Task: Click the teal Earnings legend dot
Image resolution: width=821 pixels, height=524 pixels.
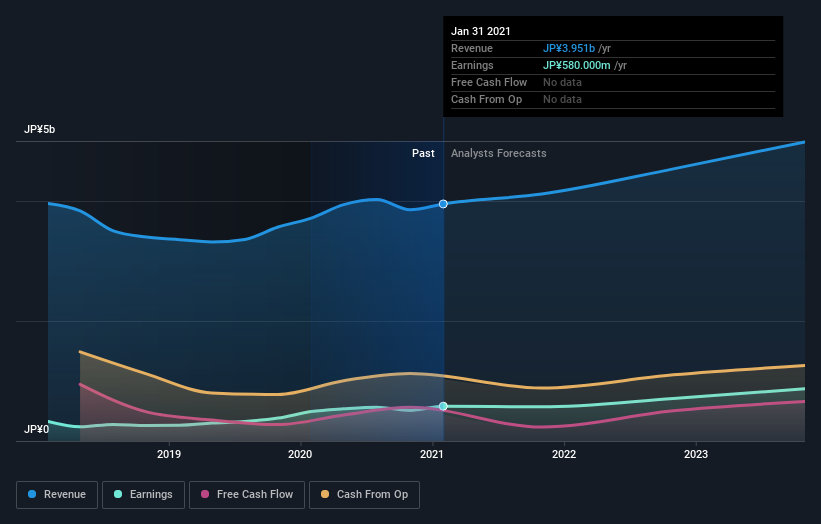Action: tap(118, 494)
